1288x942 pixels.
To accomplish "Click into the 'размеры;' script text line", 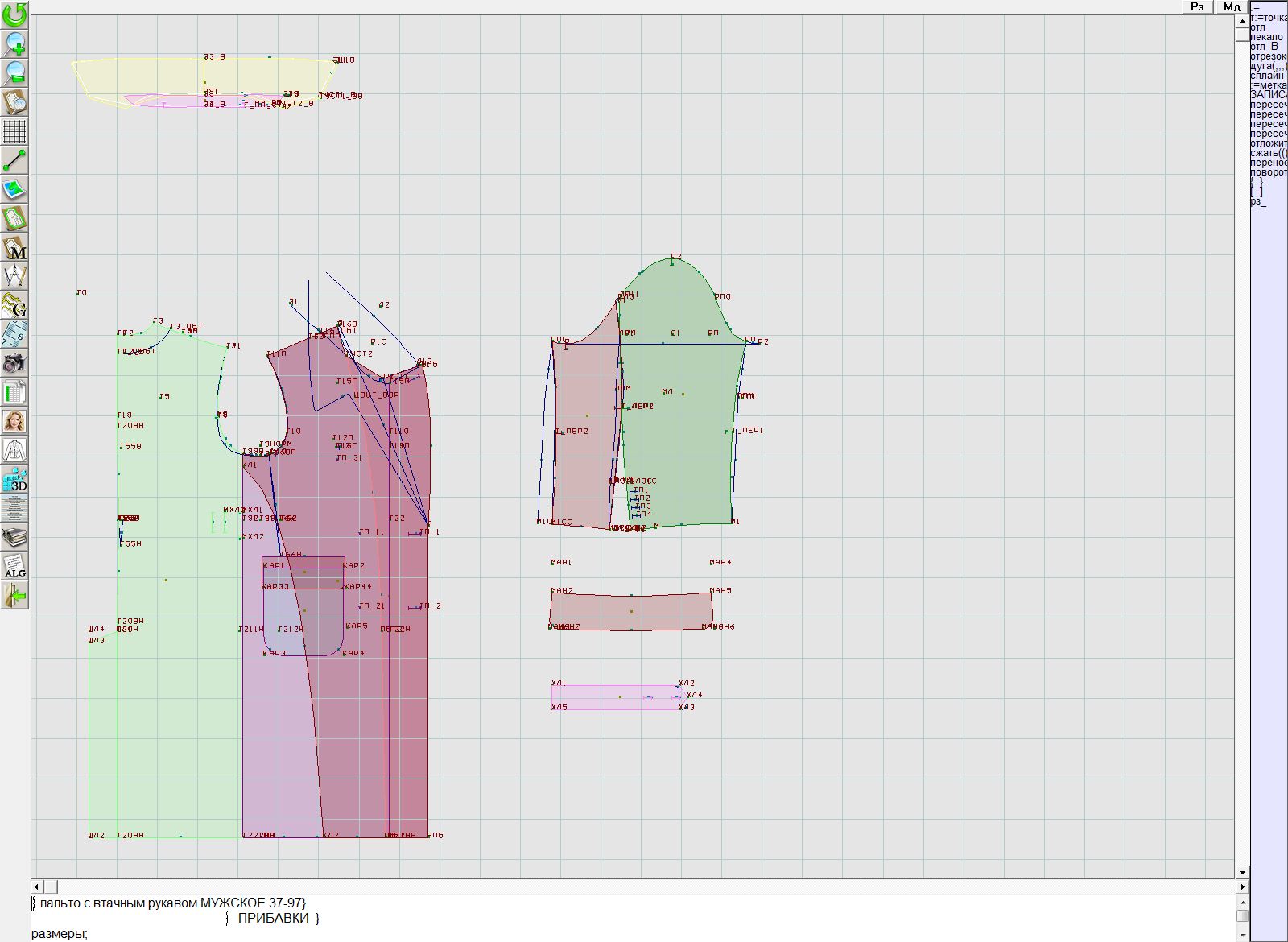I will pos(60,934).
